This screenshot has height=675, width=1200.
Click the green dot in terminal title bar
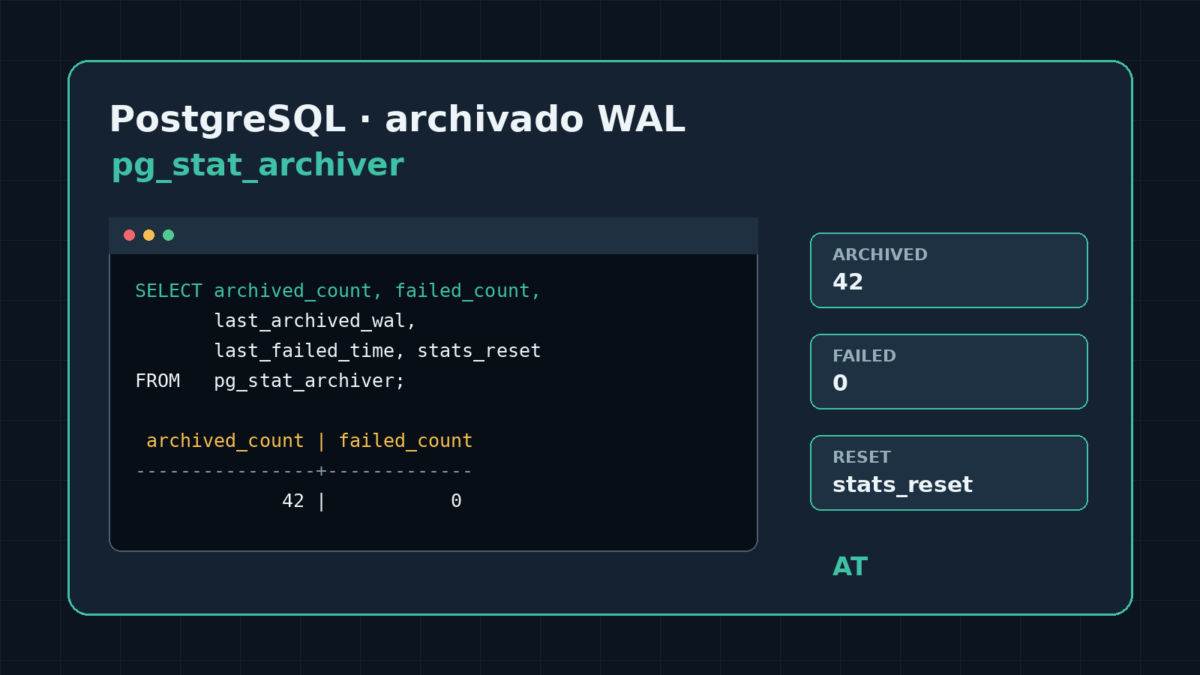168,235
